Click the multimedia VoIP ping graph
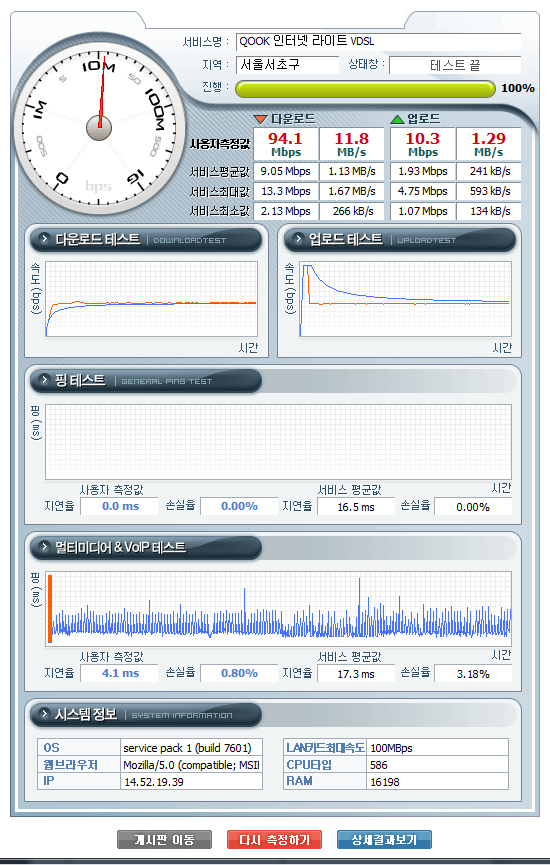The height and width of the screenshot is (865, 550). [278, 609]
